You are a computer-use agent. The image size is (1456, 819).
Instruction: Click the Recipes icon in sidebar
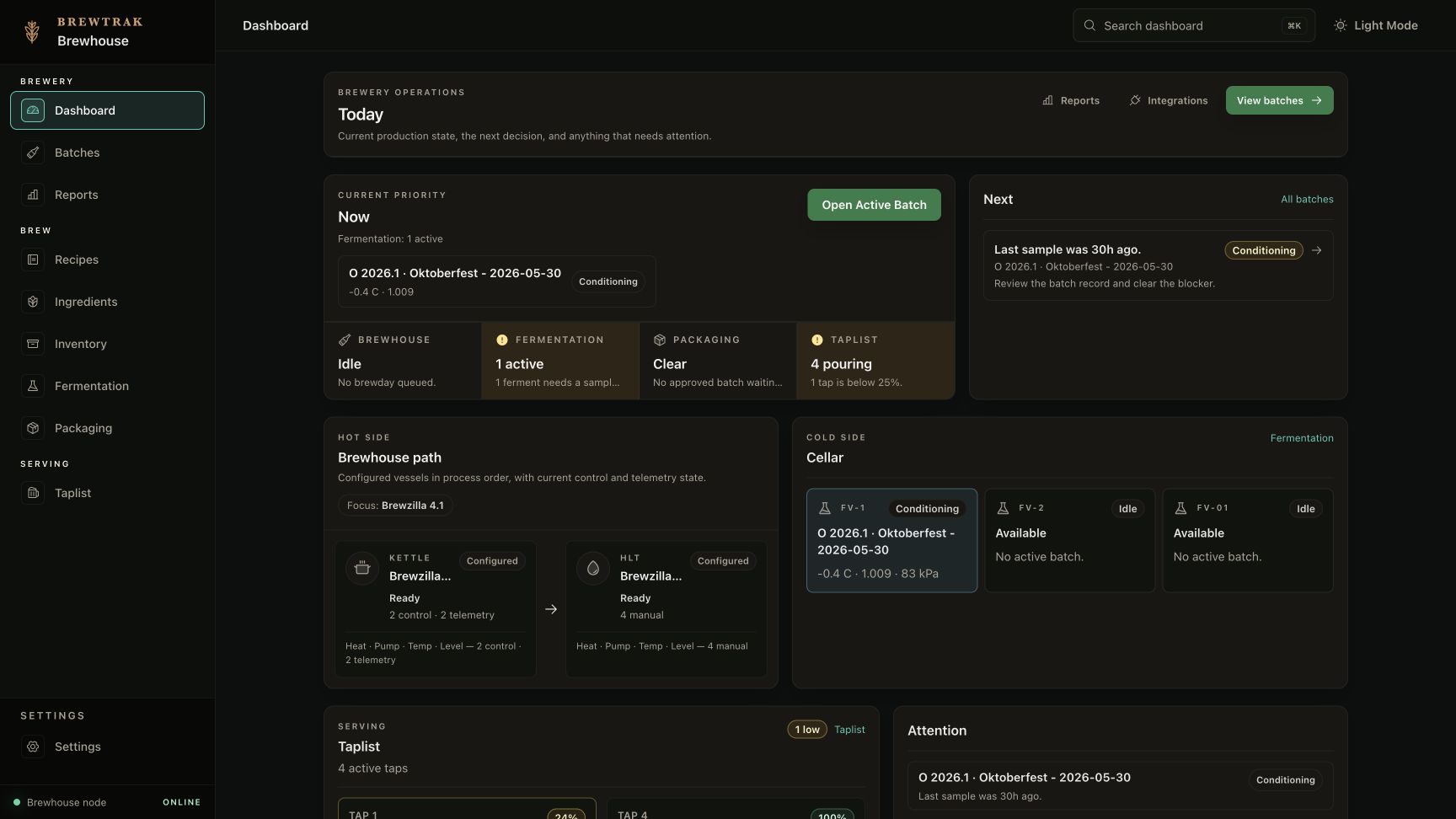coord(33,260)
